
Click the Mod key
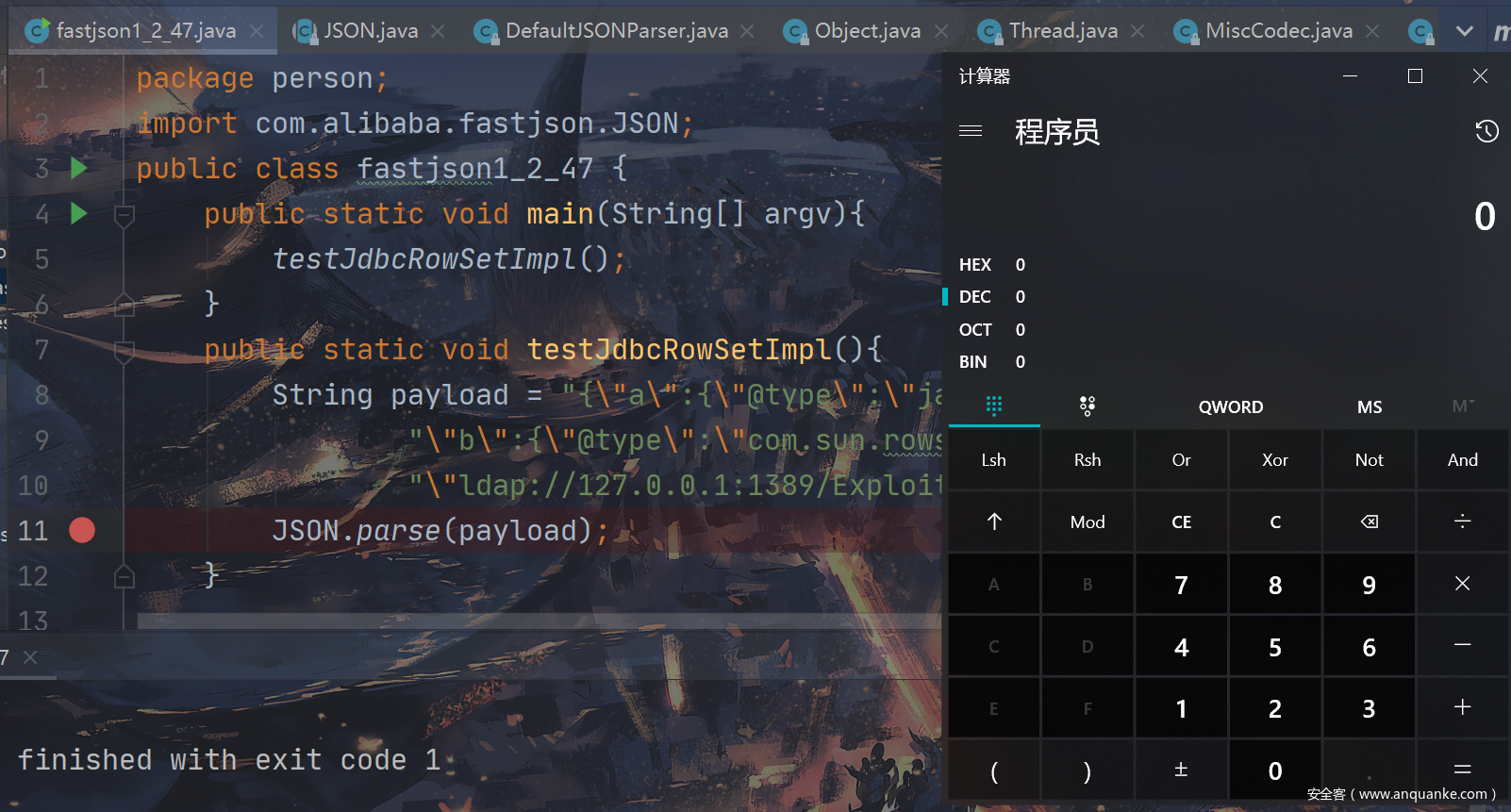(1088, 522)
